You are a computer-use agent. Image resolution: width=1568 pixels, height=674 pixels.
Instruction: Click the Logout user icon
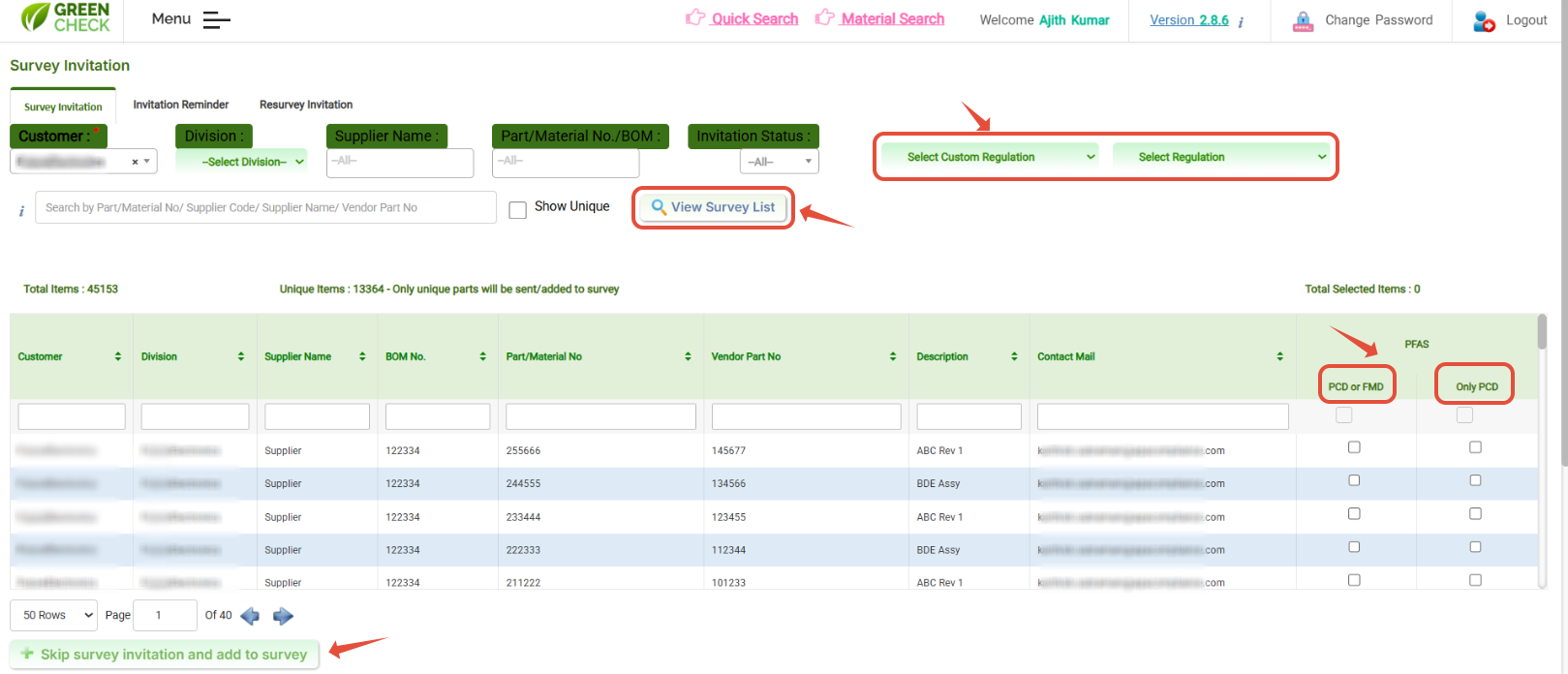click(1484, 21)
